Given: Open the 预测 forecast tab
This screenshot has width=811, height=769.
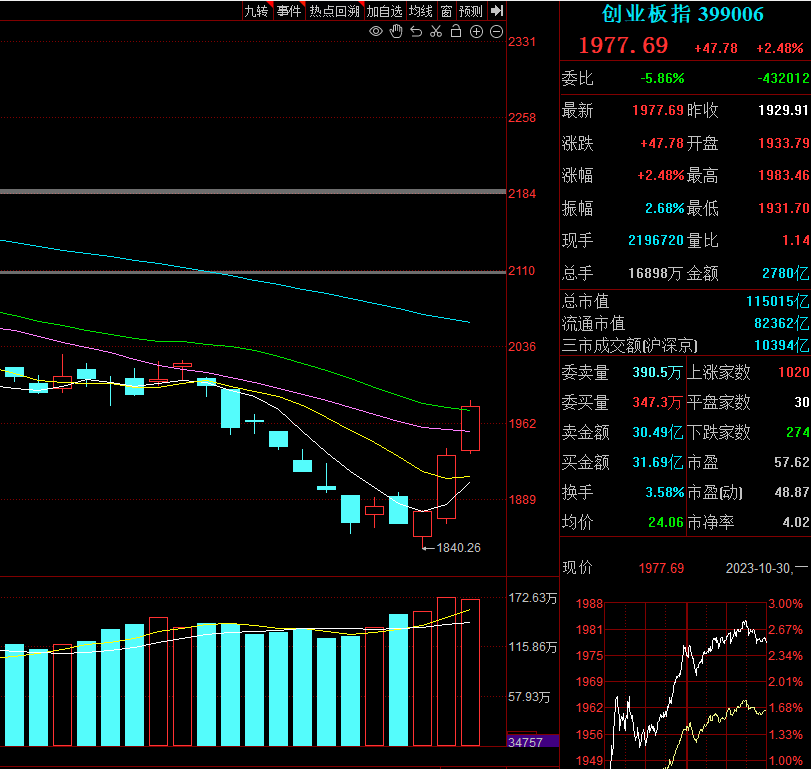Looking at the screenshot, I should 471,11.
